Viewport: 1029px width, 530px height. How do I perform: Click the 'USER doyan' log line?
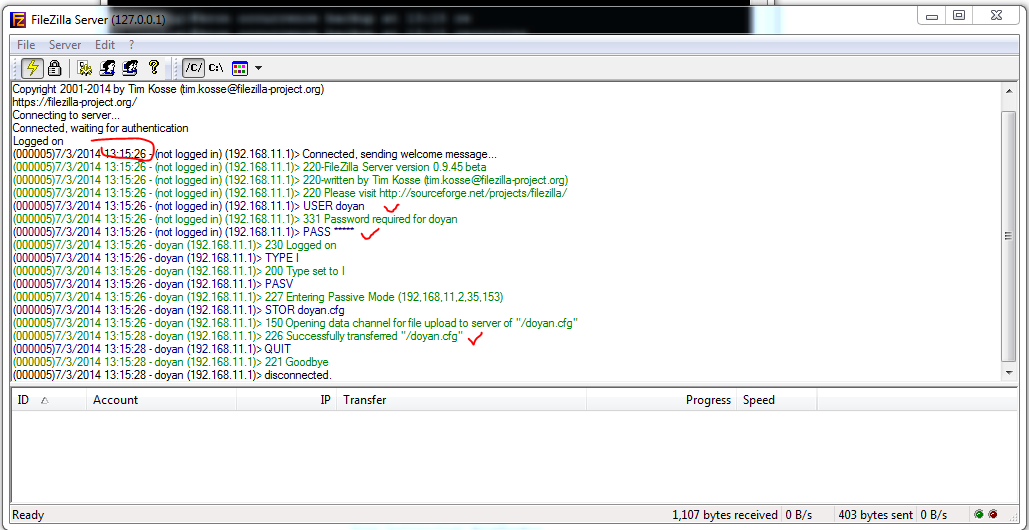pyautogui.click(x=188, y=206)
